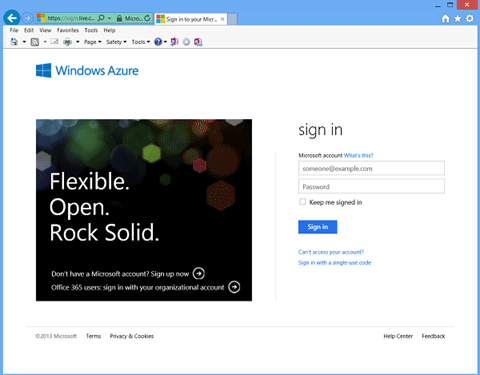Open the Terms footer link
This screenshot has width=480, height=375.
[x=93, y=336]
